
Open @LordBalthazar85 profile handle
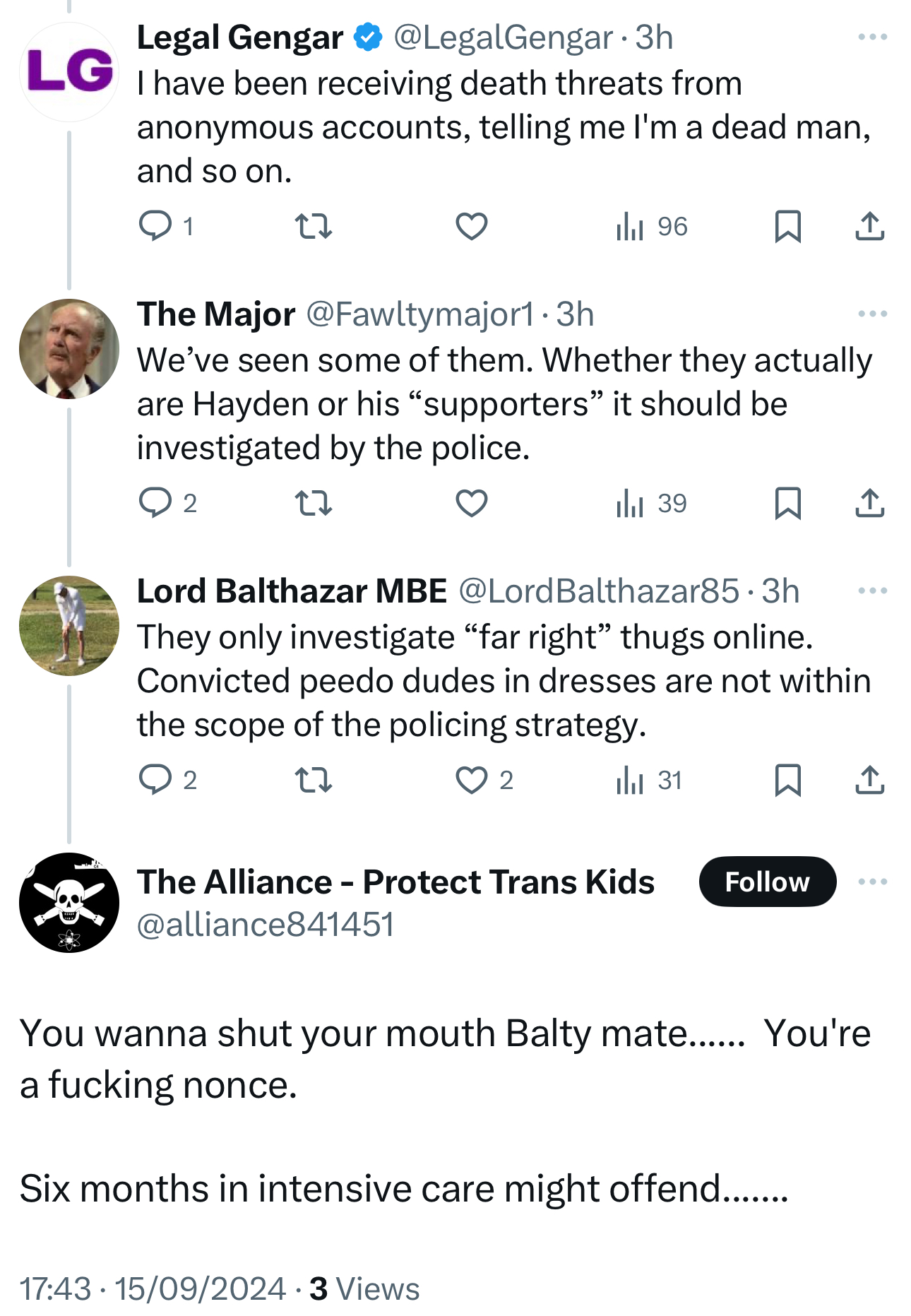coord(599,591)
